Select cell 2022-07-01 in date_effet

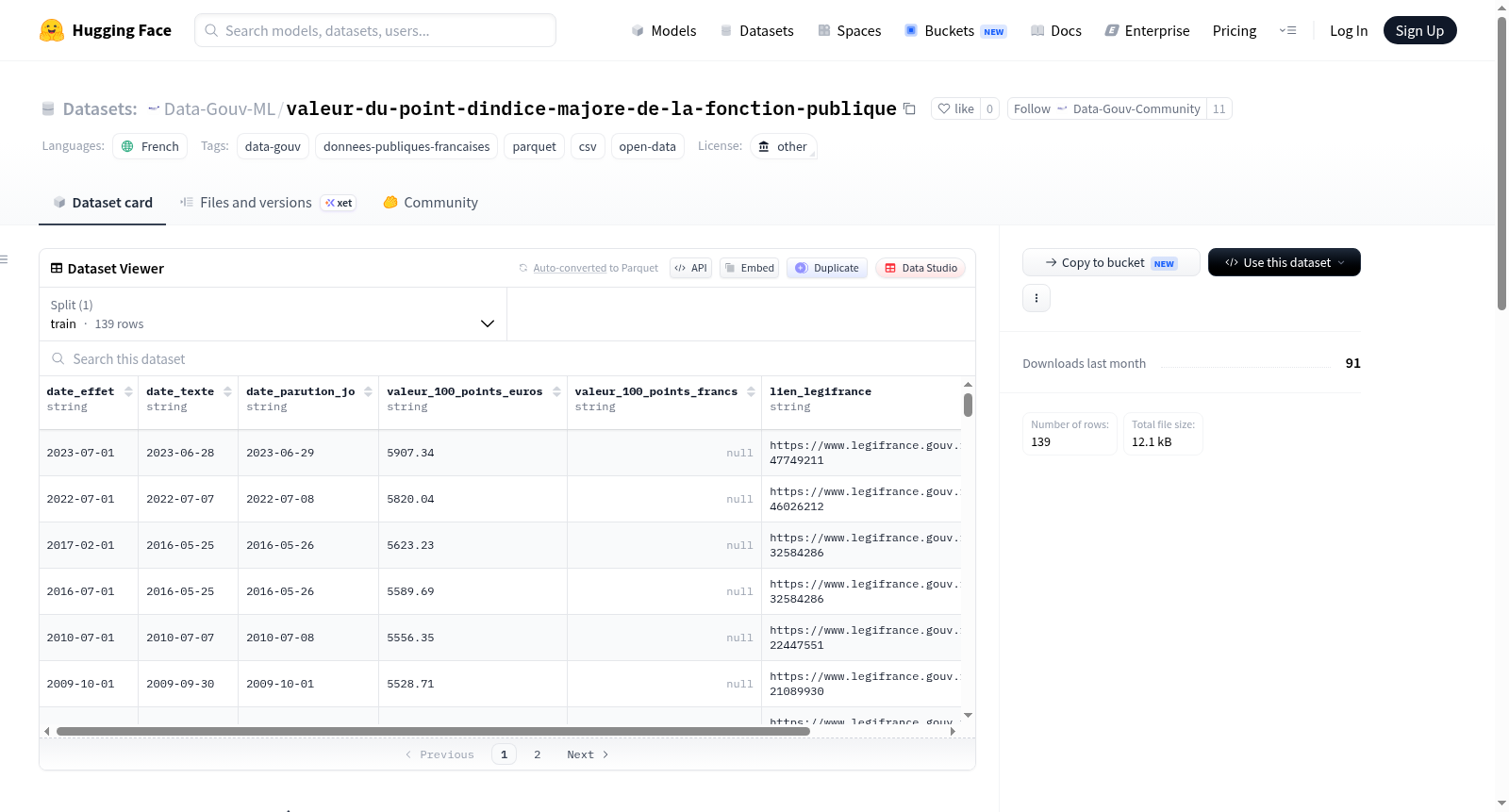(x=88, y=499)
